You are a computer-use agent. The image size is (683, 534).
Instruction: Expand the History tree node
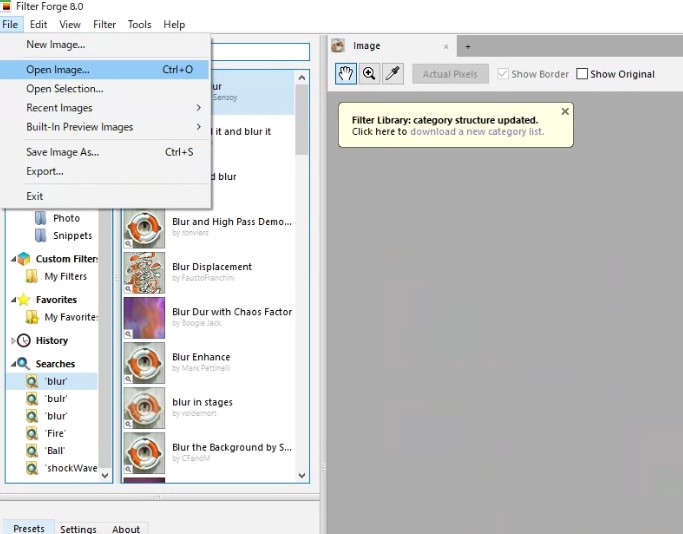tap(14, 341)
